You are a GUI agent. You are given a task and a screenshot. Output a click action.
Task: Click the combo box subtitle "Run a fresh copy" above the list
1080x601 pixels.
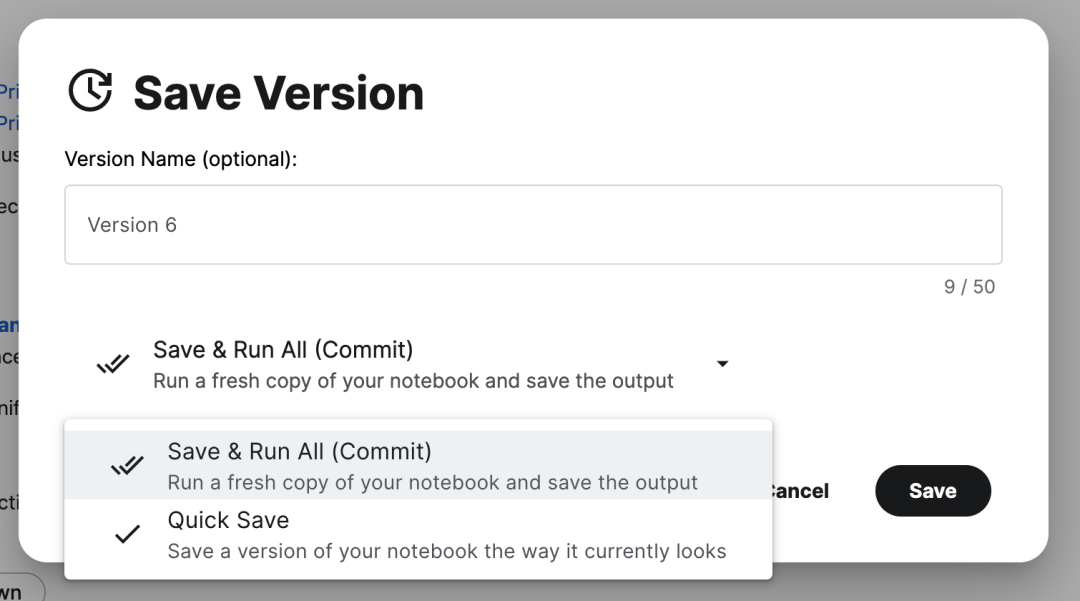pyautogui.click(x=413, y=381)
